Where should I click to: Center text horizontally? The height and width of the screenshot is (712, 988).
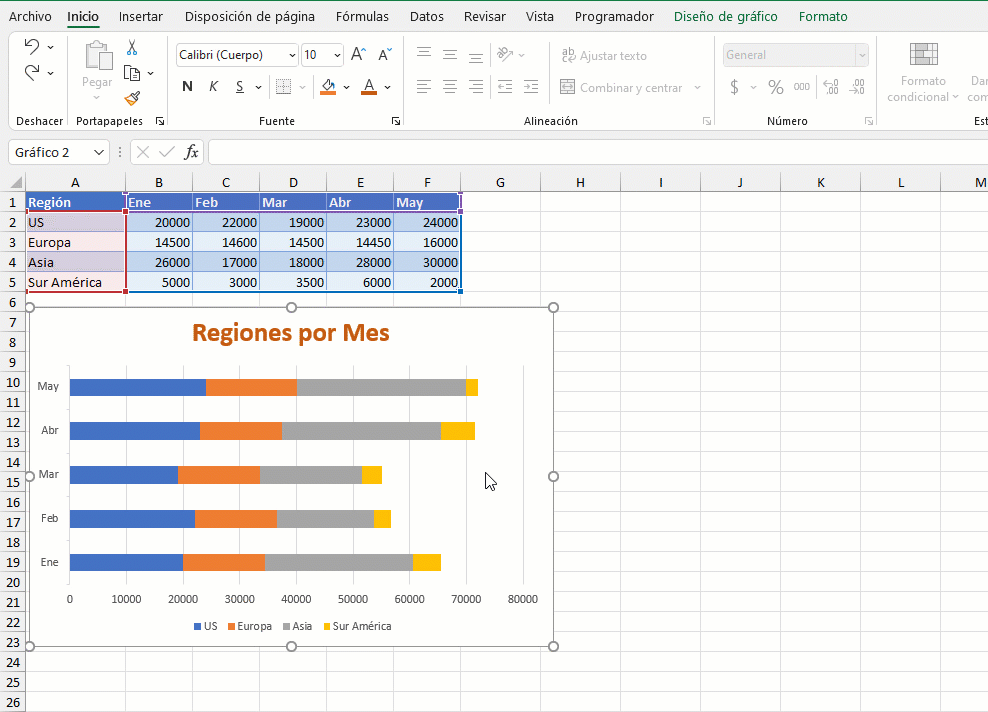[x=450, y=87]
